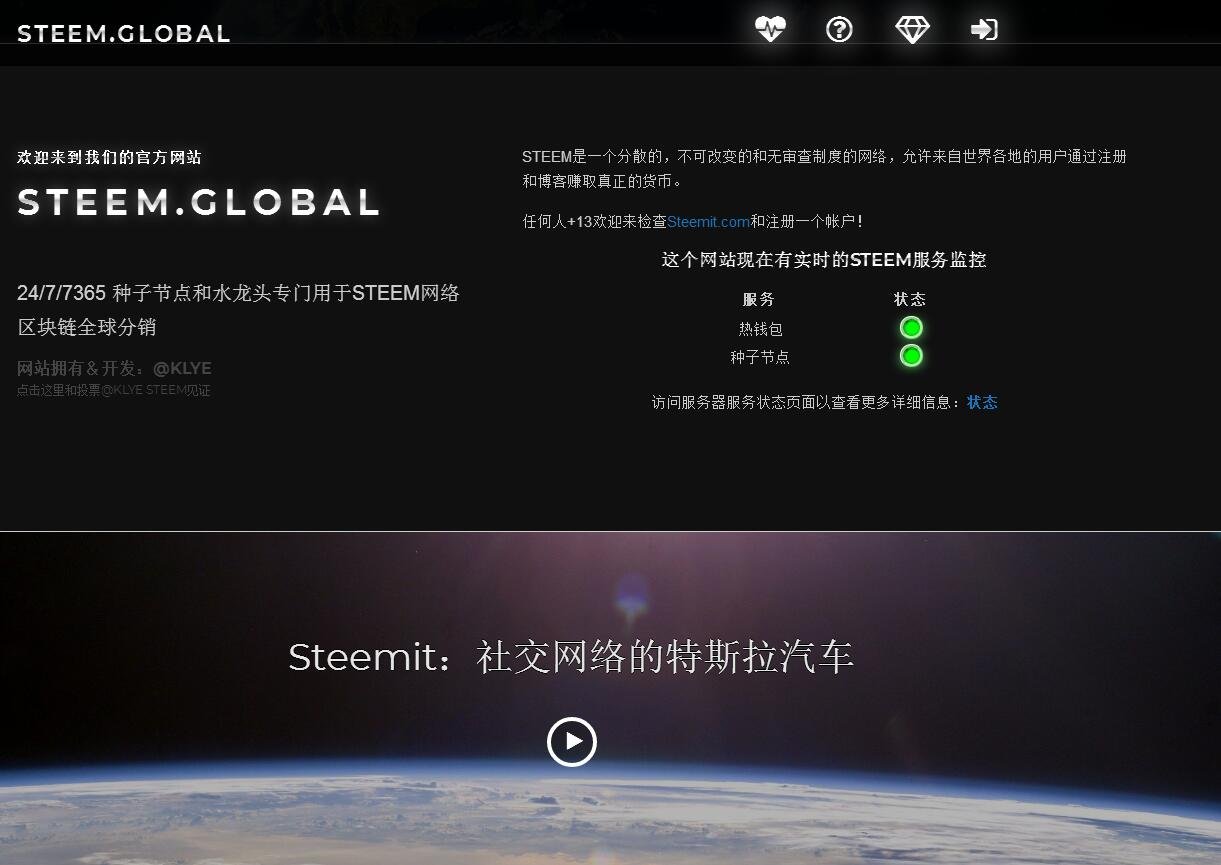Click the vote for @KLYE STEEM witness link
This screenshot has width=1221, height=865.
pos(114,390)
